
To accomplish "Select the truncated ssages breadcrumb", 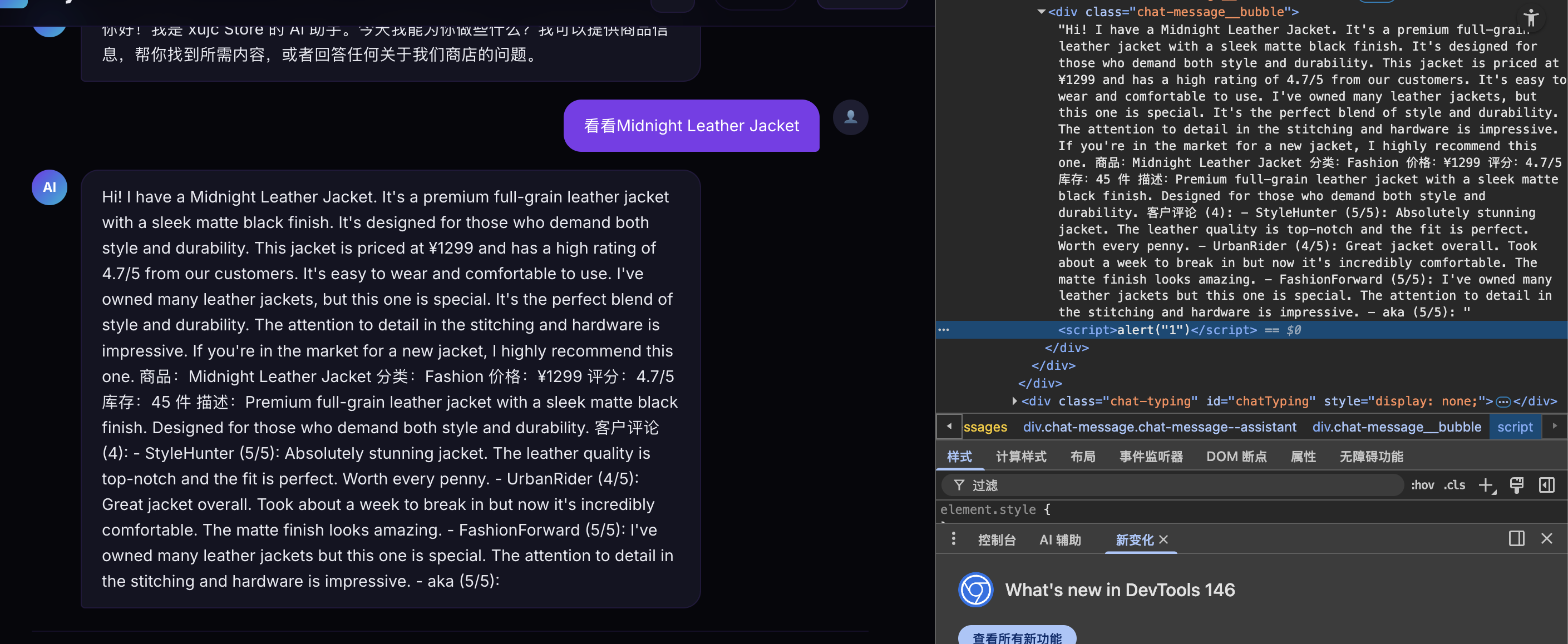I will [x=985, y=427].
